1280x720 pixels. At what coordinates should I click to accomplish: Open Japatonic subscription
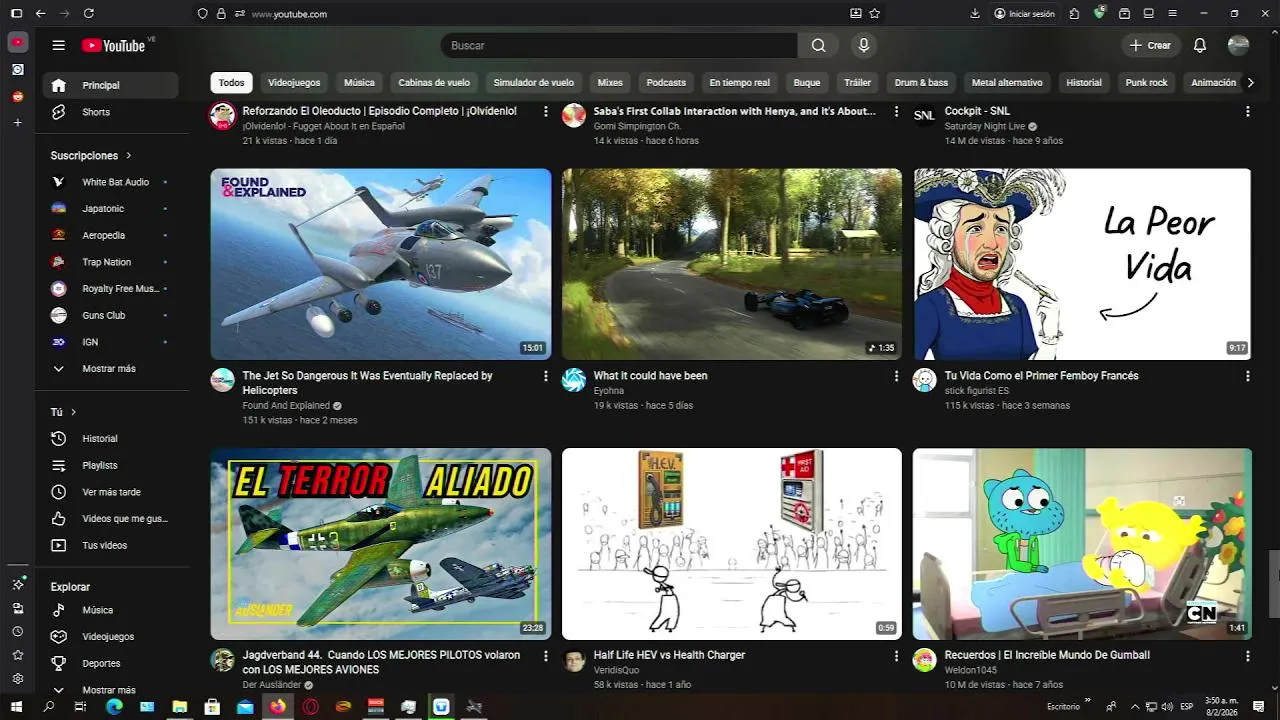tap(110, 209)
